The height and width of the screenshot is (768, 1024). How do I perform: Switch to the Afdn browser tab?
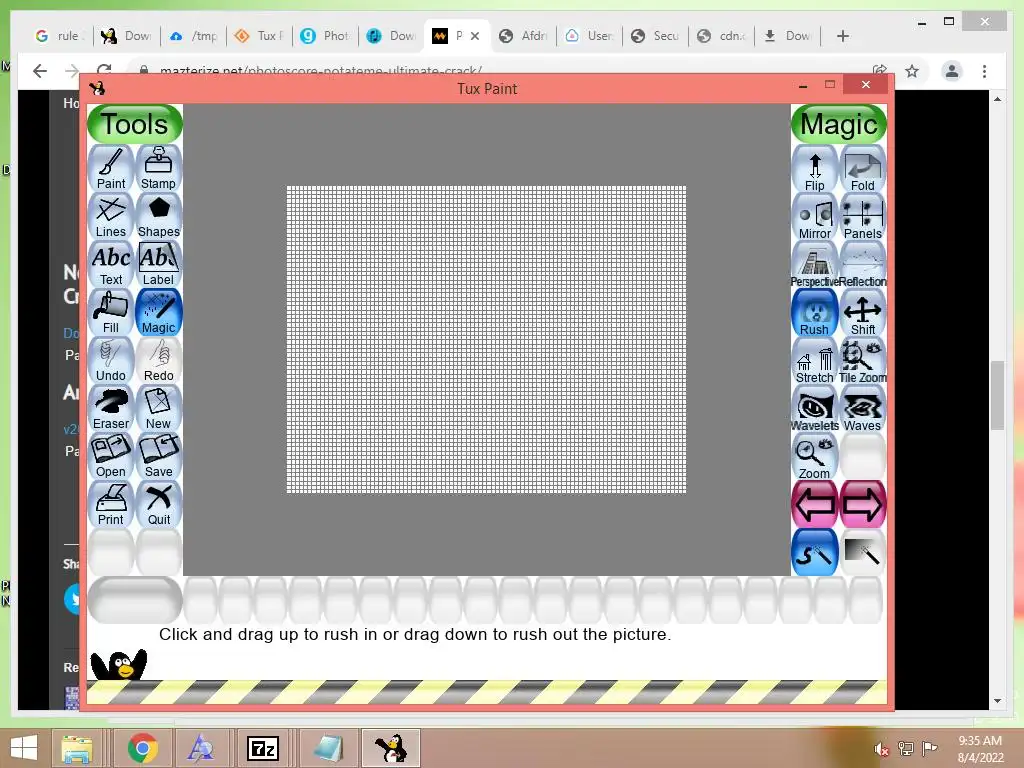pyautogui.click(x=523, y=36)
